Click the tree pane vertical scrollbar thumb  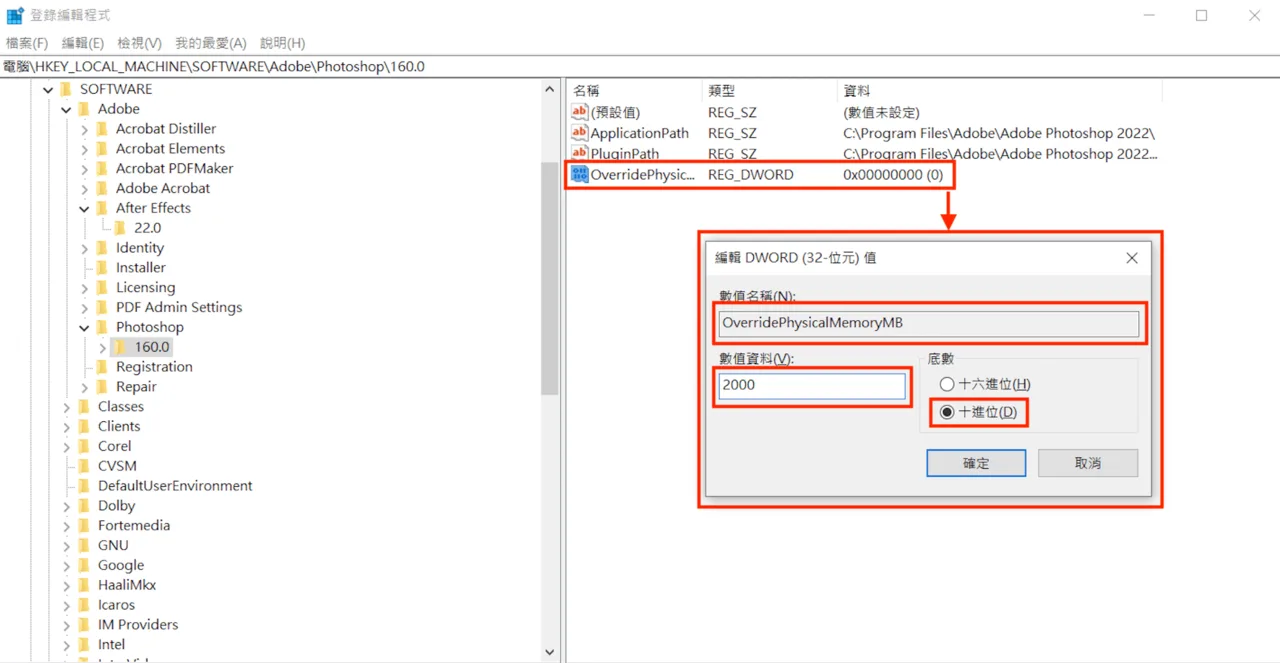coord(550,277)
